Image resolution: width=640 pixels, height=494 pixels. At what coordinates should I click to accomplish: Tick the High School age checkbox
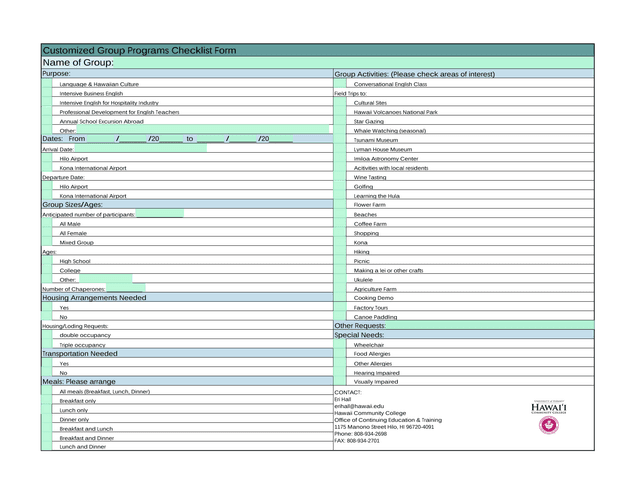(47, 260)
